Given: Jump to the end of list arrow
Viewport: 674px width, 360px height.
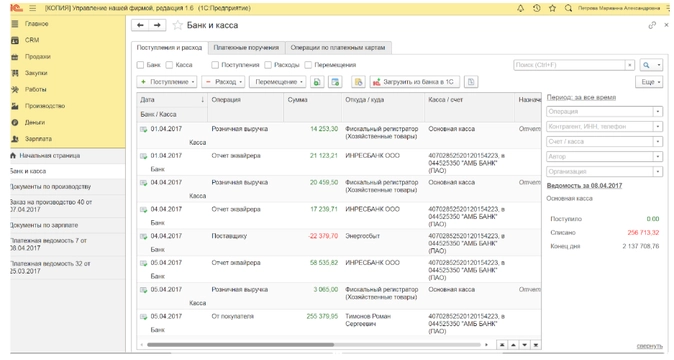Looking at the screenshot, I should pos(536,345).
